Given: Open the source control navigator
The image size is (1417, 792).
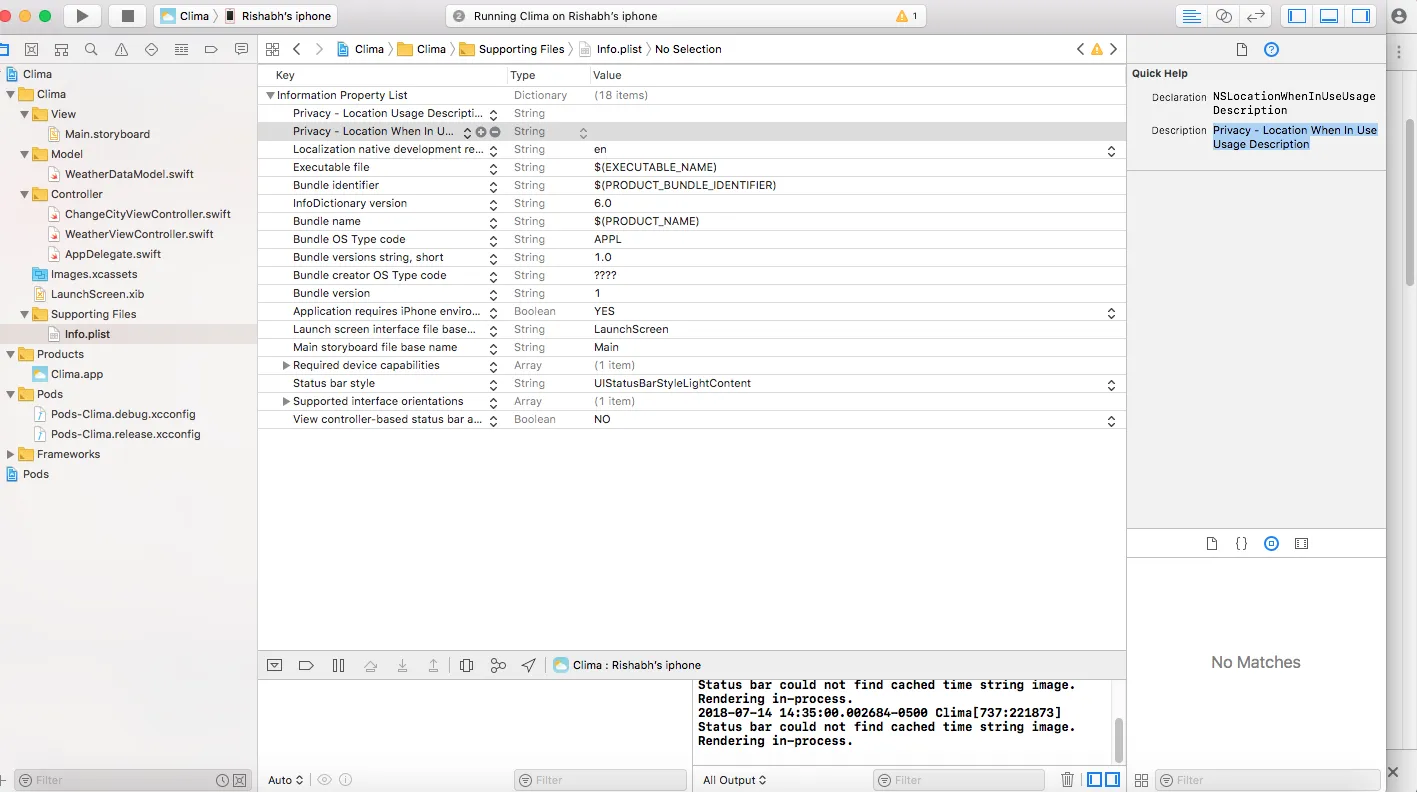Looking at the screenshot, I should pyautogui.click(x=31, y=49).
